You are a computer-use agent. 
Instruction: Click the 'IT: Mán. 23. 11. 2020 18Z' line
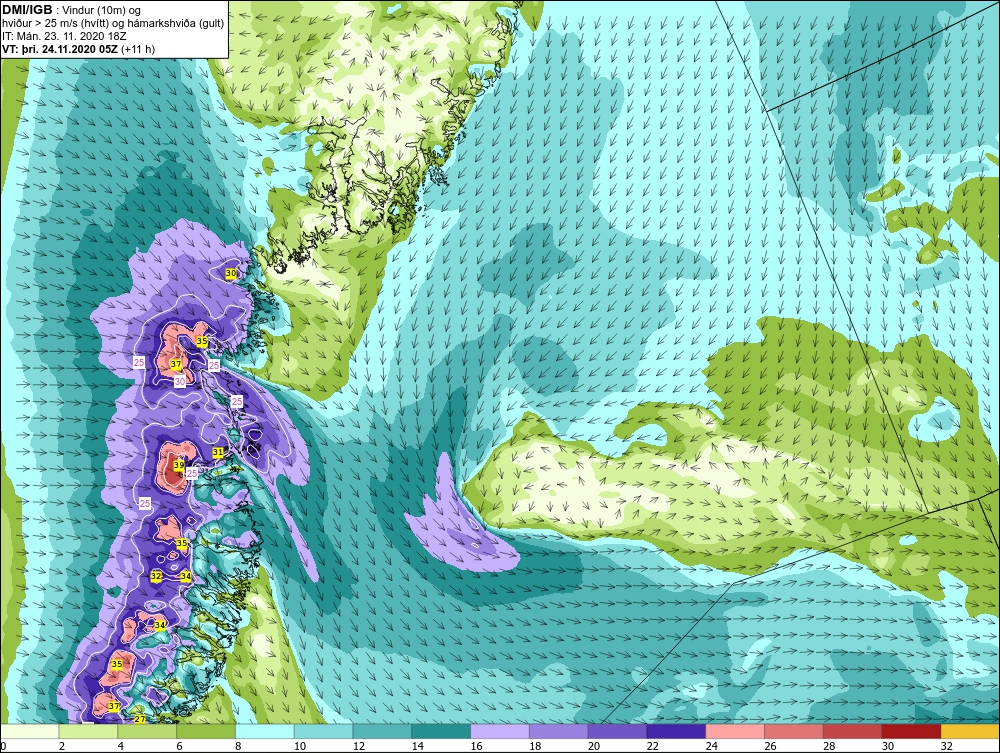tap(64, 36)
